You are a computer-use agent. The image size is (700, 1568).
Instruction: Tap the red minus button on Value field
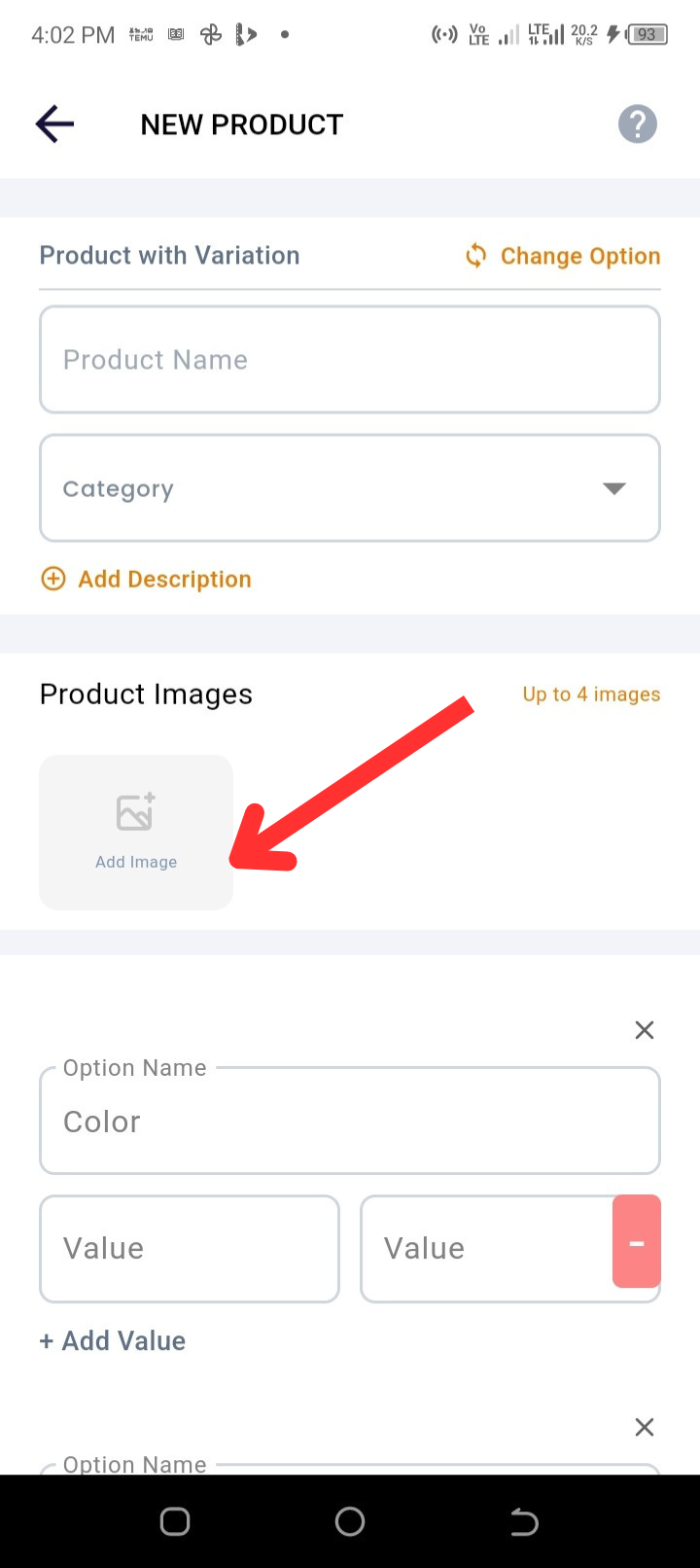pyautogui.click(x=637, y=1242)
